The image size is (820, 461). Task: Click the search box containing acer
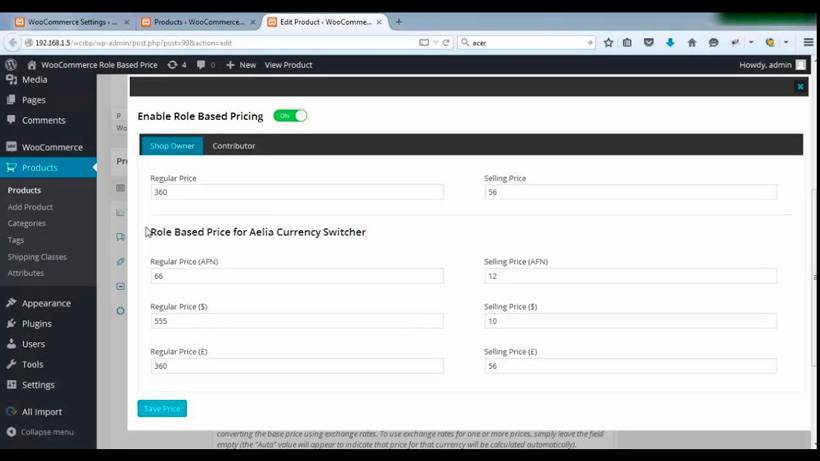tap(526, 43)
